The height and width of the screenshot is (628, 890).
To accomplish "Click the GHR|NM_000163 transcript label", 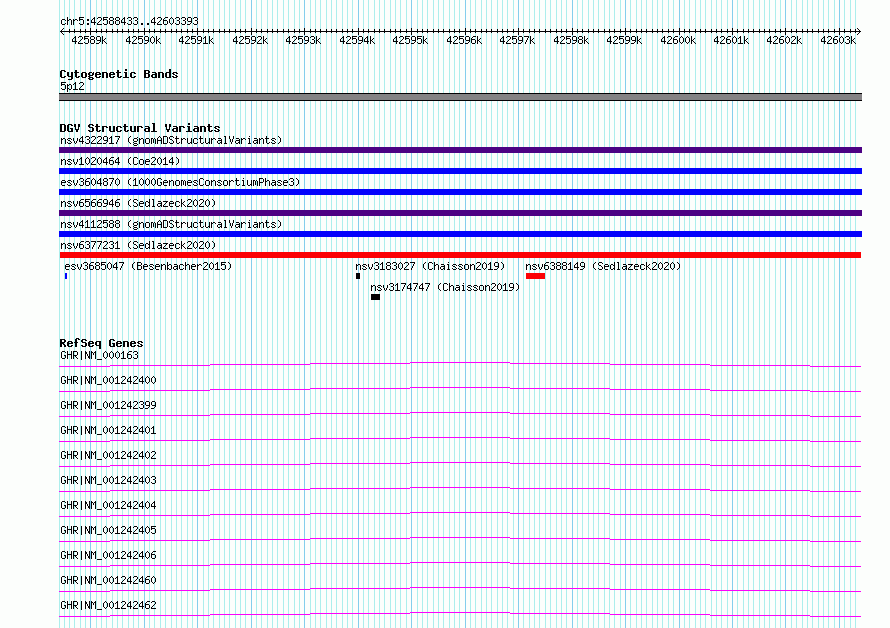I will [99, 355].
